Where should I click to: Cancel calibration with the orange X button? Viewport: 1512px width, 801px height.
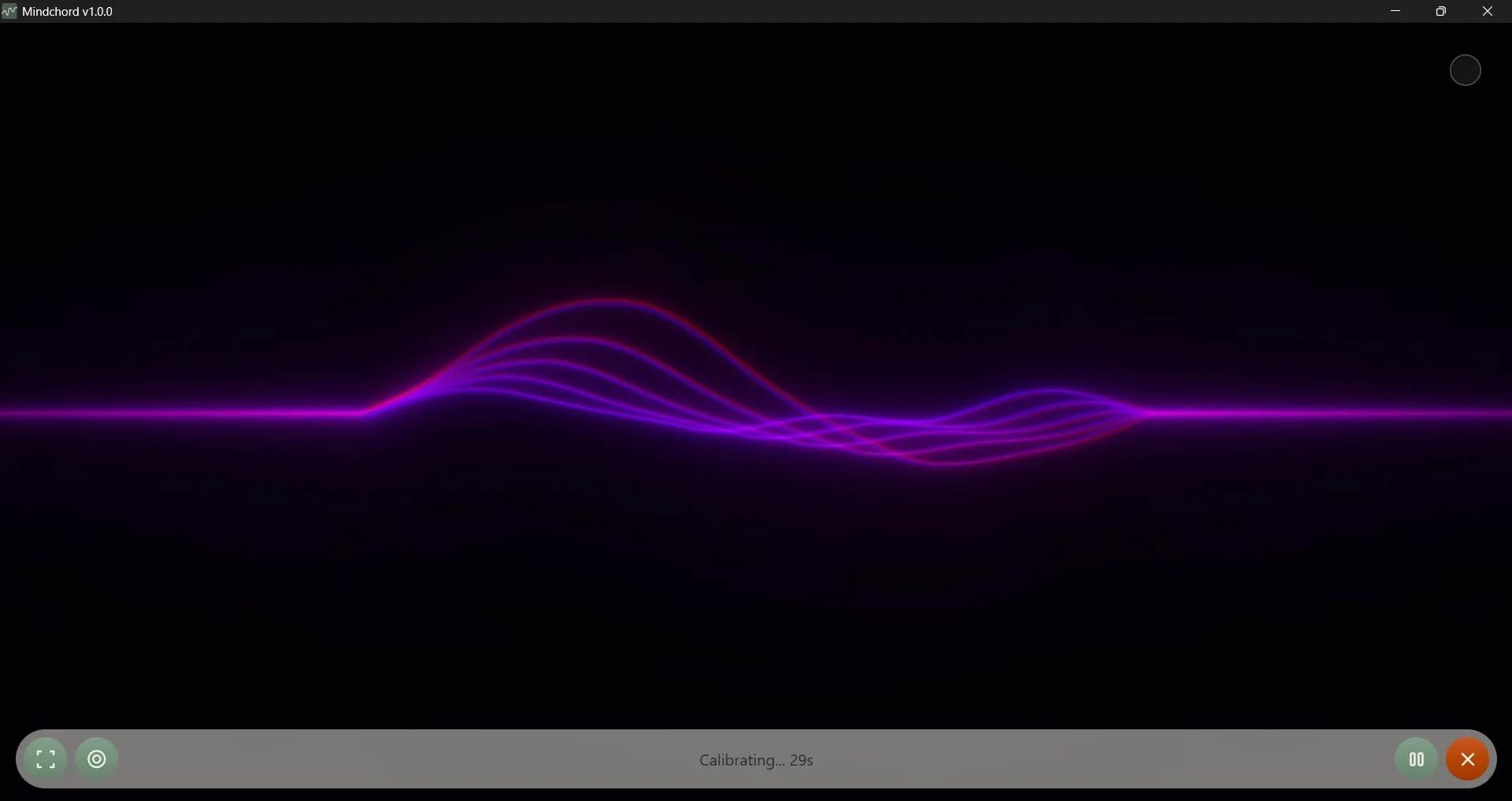1467,759
